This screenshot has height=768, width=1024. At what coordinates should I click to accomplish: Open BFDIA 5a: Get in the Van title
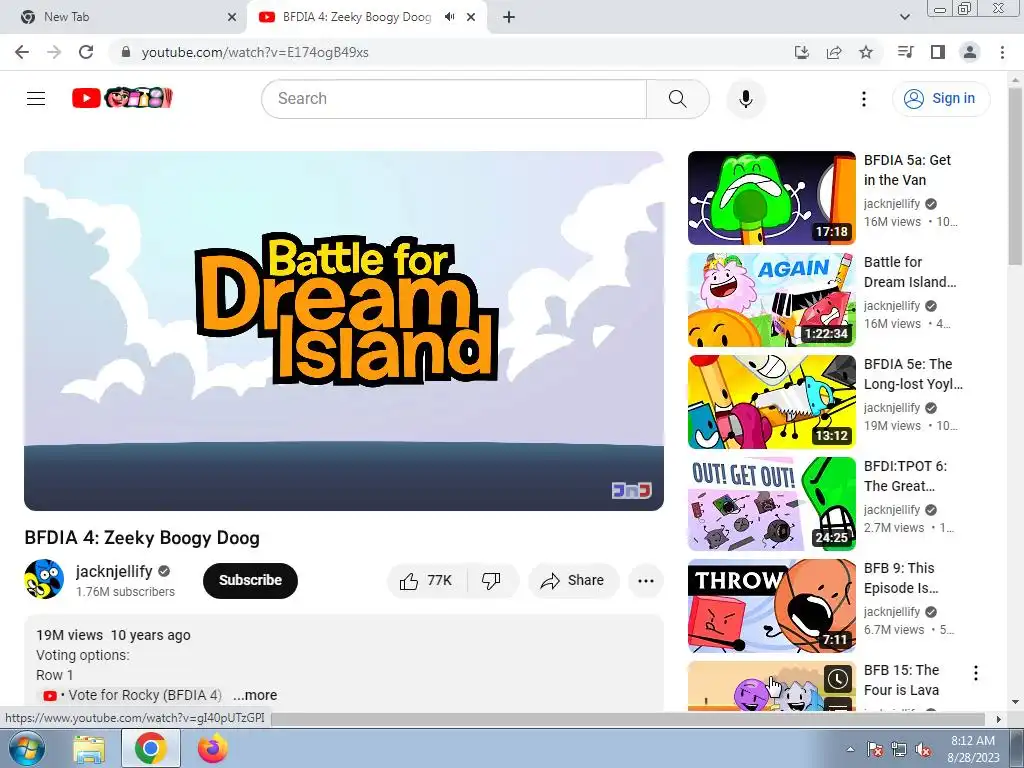pos(907,170)
